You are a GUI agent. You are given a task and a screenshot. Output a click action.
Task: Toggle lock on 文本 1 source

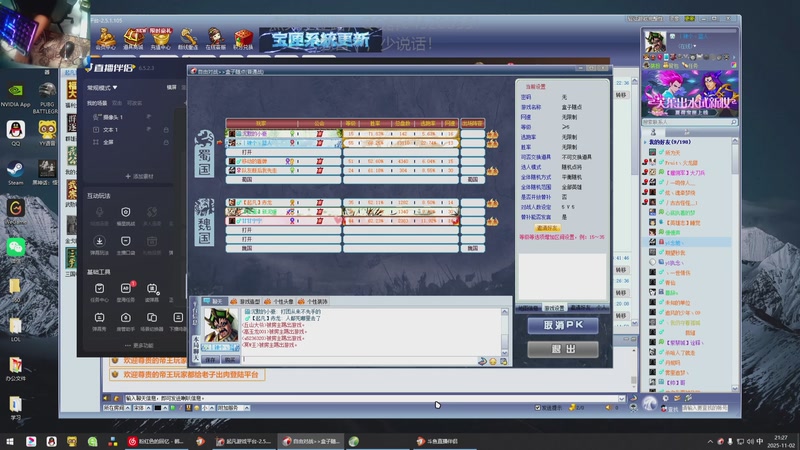click(x=166, y=130)
